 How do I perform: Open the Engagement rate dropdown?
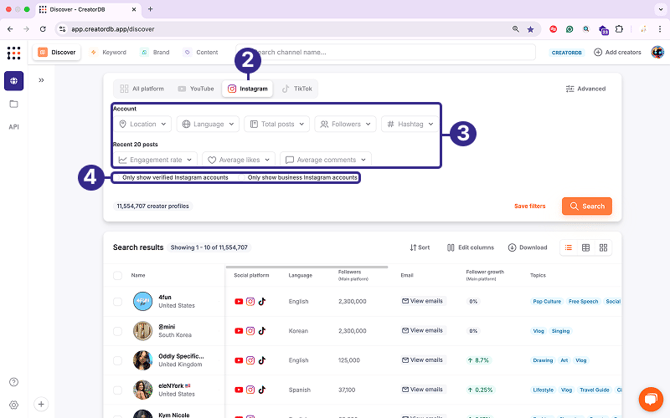click(156, 159)
